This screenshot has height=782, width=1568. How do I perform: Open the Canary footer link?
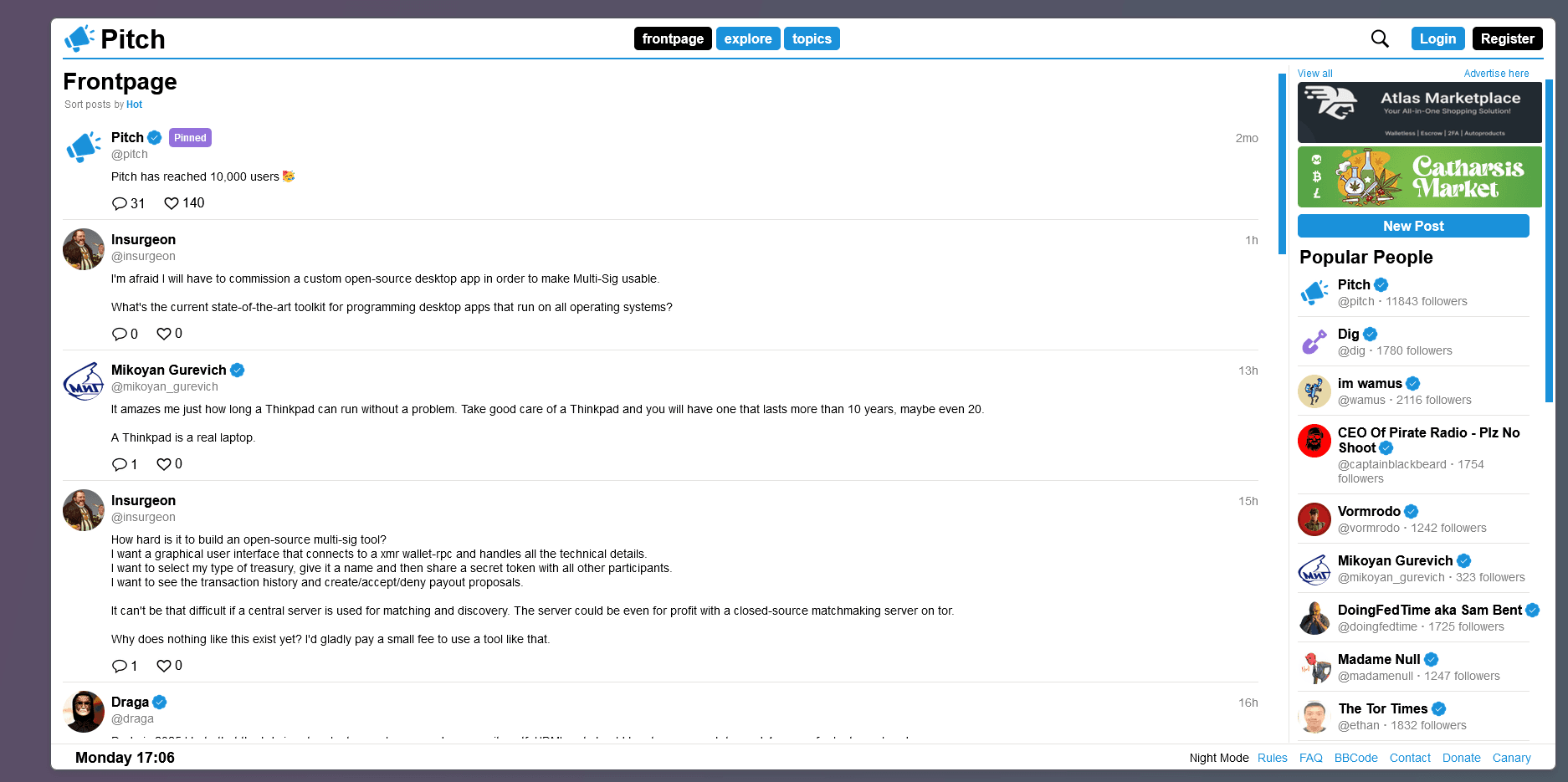[x=1511, y=758]
